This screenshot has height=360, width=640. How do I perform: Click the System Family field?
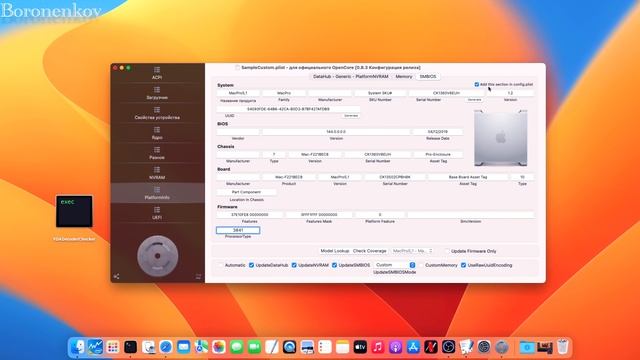(x=284, y=93)
